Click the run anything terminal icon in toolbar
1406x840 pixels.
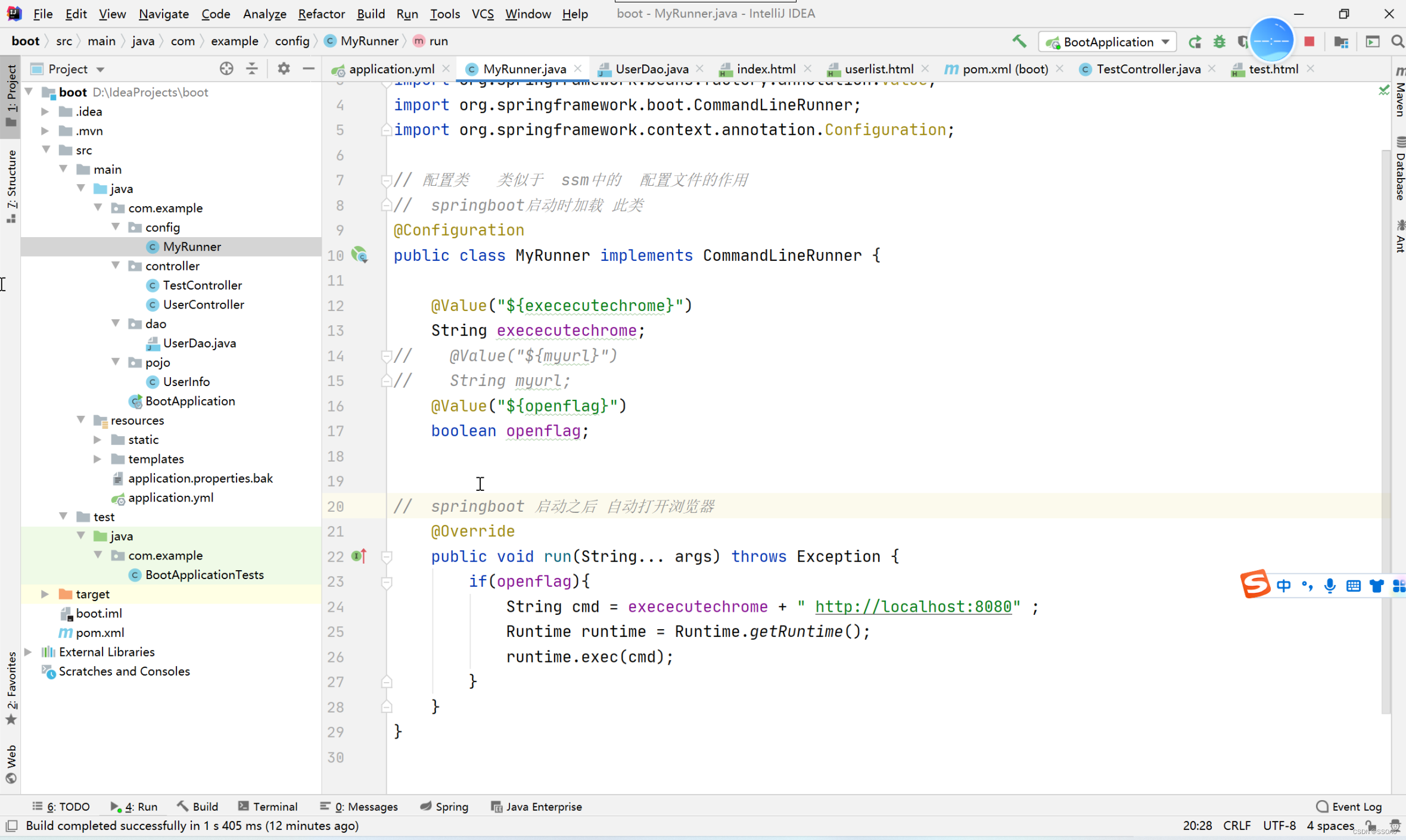tap(1373, 42)
